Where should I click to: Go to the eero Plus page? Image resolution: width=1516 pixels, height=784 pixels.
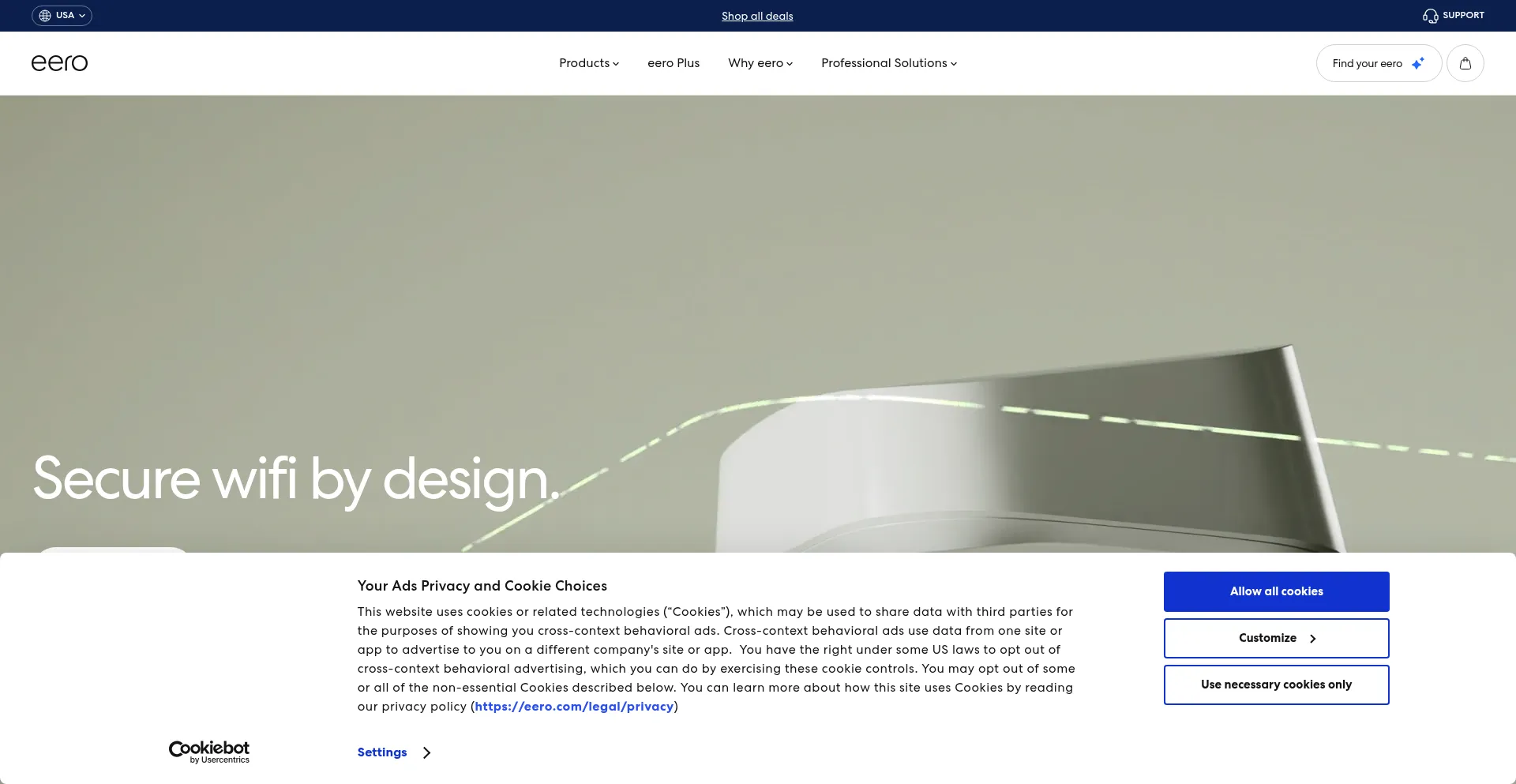point(673,63)
